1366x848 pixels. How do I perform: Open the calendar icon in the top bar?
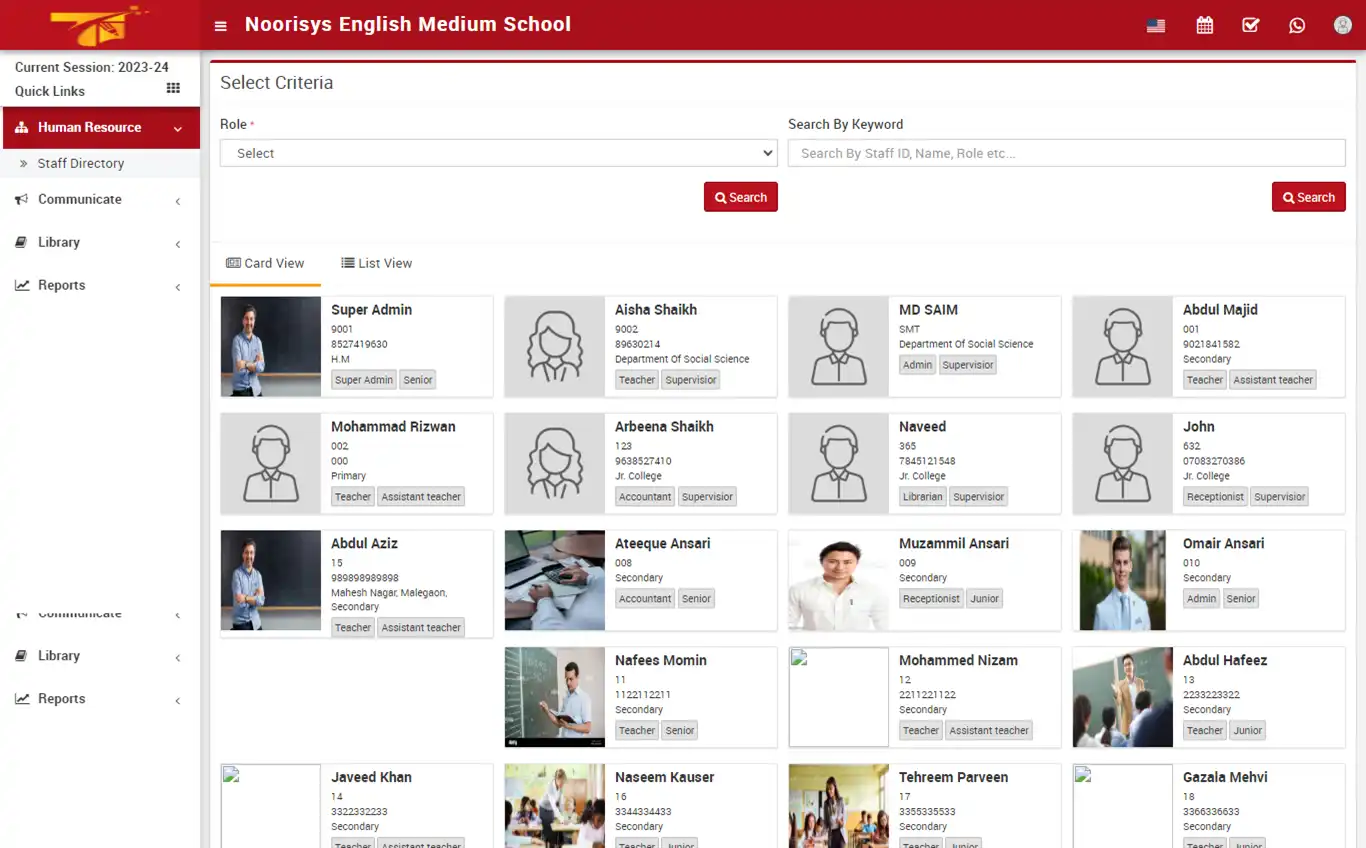pos(1204,25)
